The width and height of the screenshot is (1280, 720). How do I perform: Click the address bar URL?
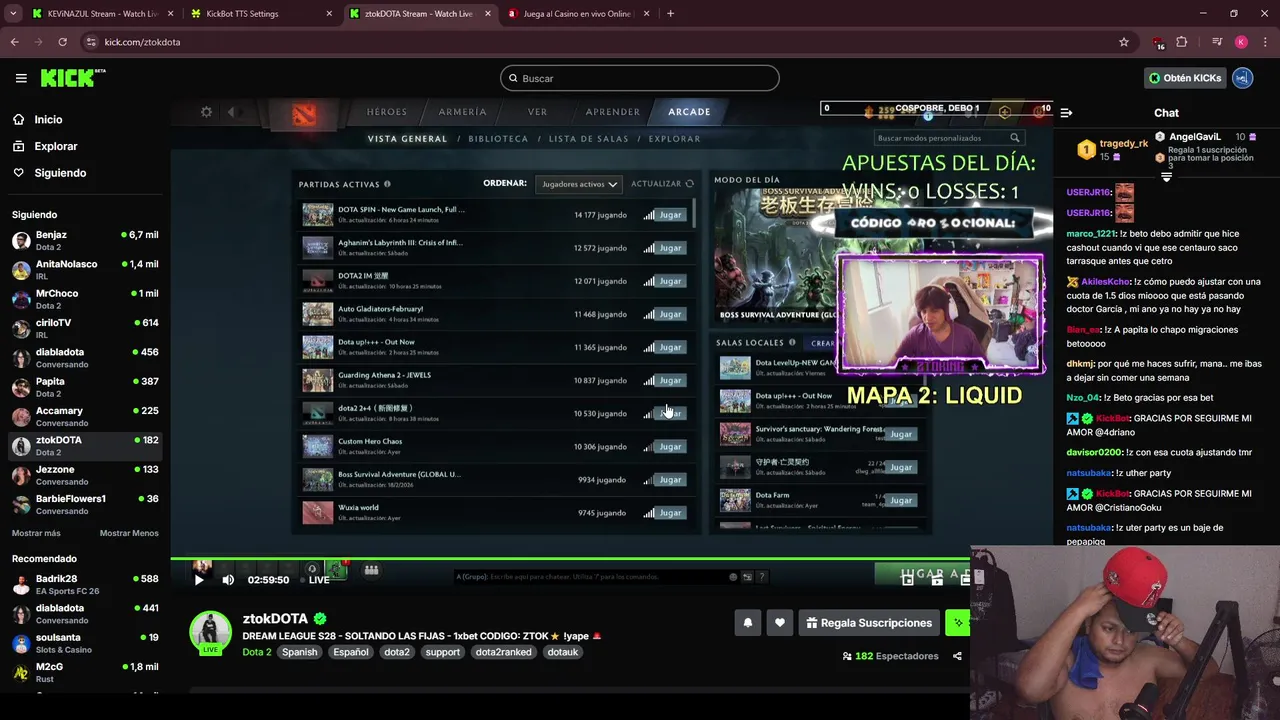point(142,42)
